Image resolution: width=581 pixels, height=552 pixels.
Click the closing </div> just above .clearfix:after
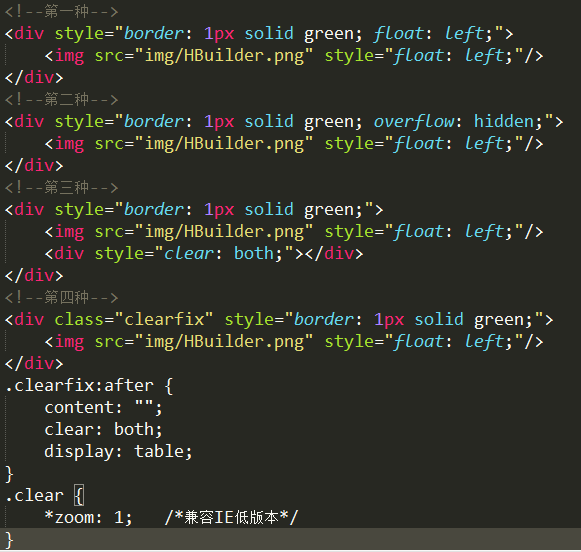(x=34, y=364)
